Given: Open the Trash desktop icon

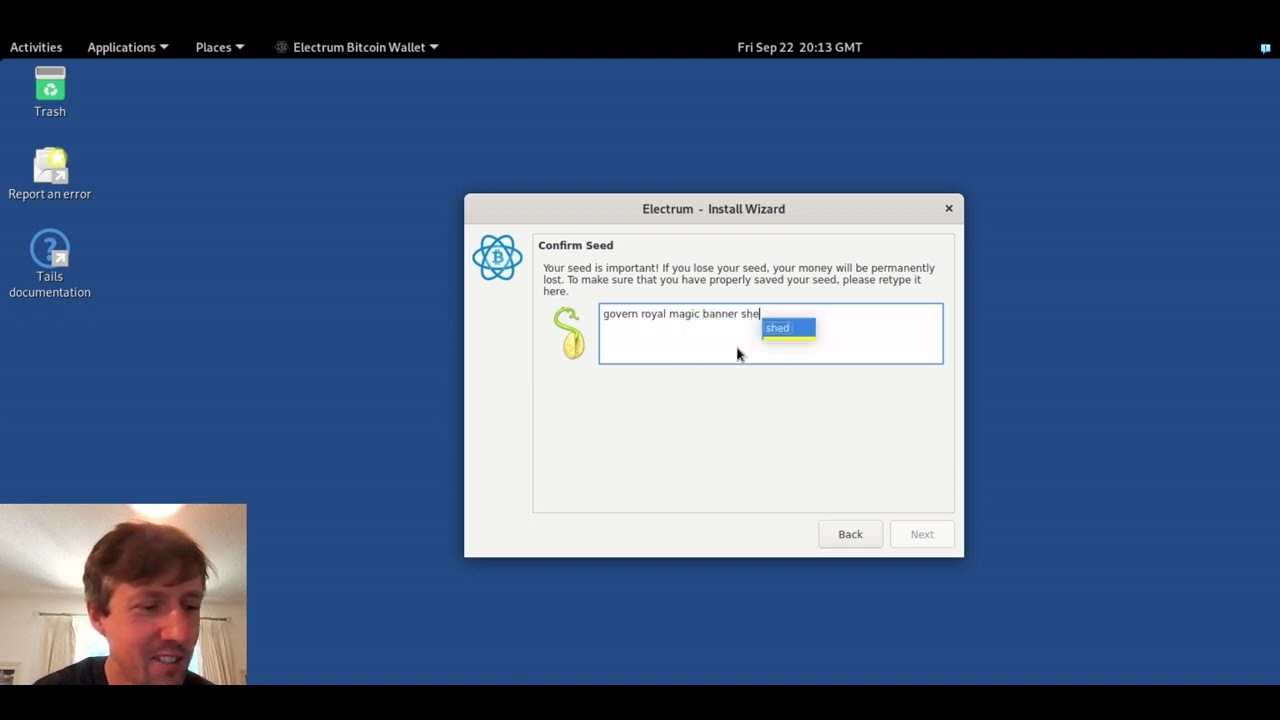Looking at the screenshot, I should coord(50,92).
